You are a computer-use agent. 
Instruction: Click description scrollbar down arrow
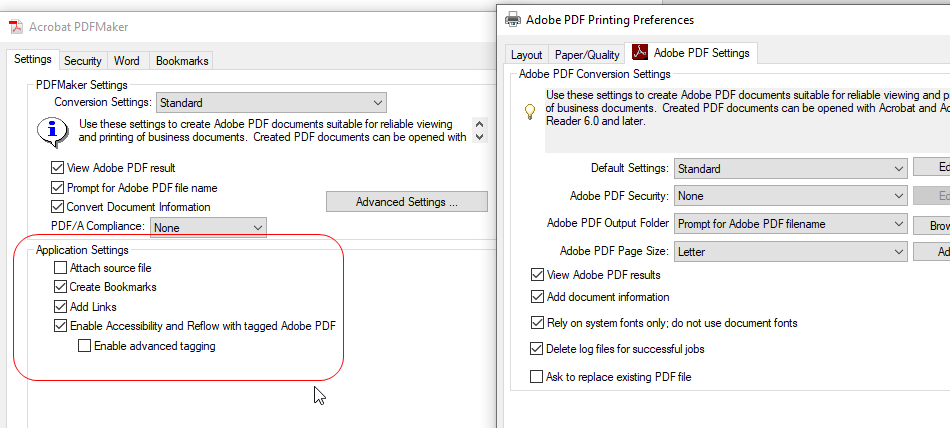(480, 137)
